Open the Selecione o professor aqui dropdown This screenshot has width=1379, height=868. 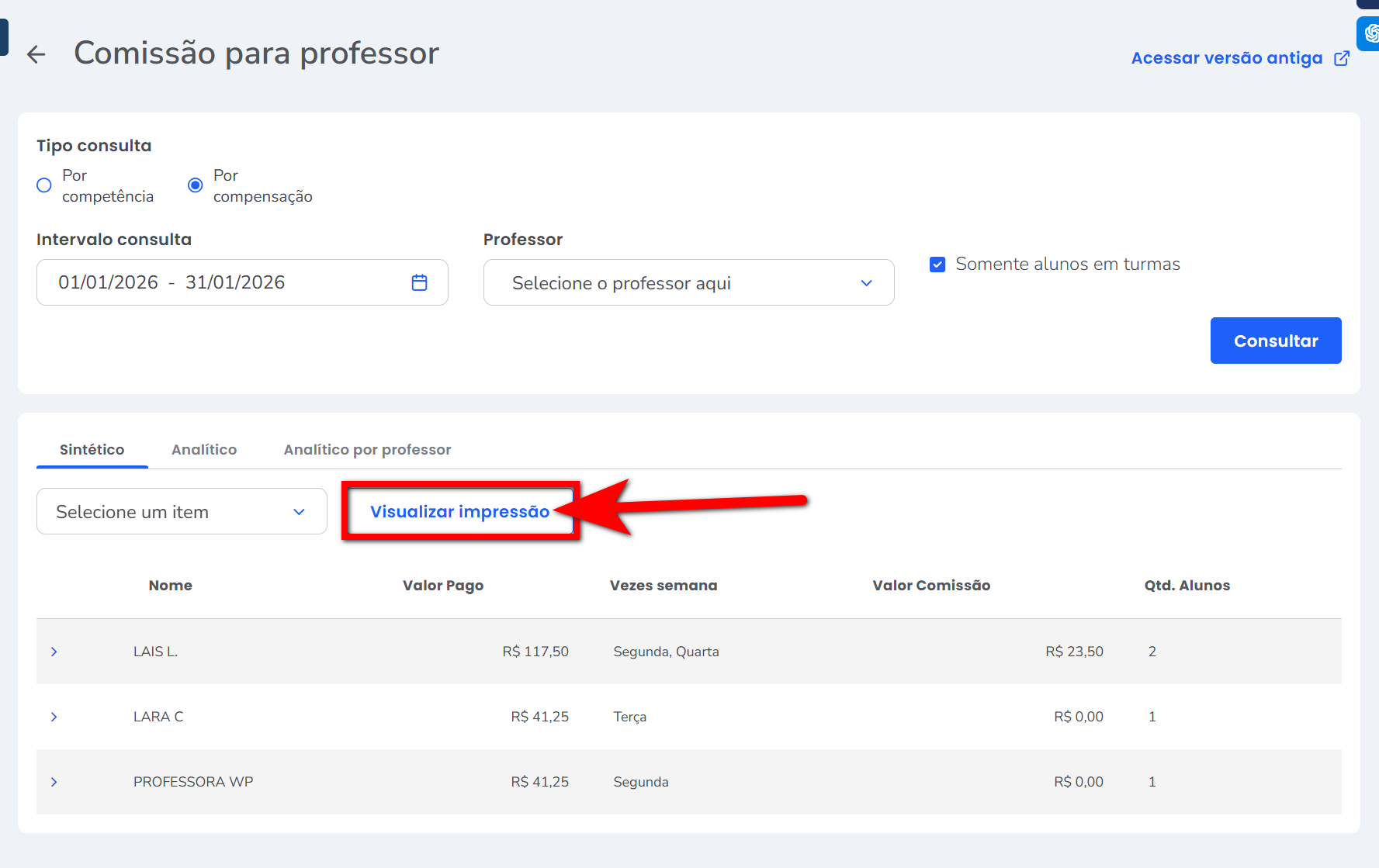[x=688, y=283]
